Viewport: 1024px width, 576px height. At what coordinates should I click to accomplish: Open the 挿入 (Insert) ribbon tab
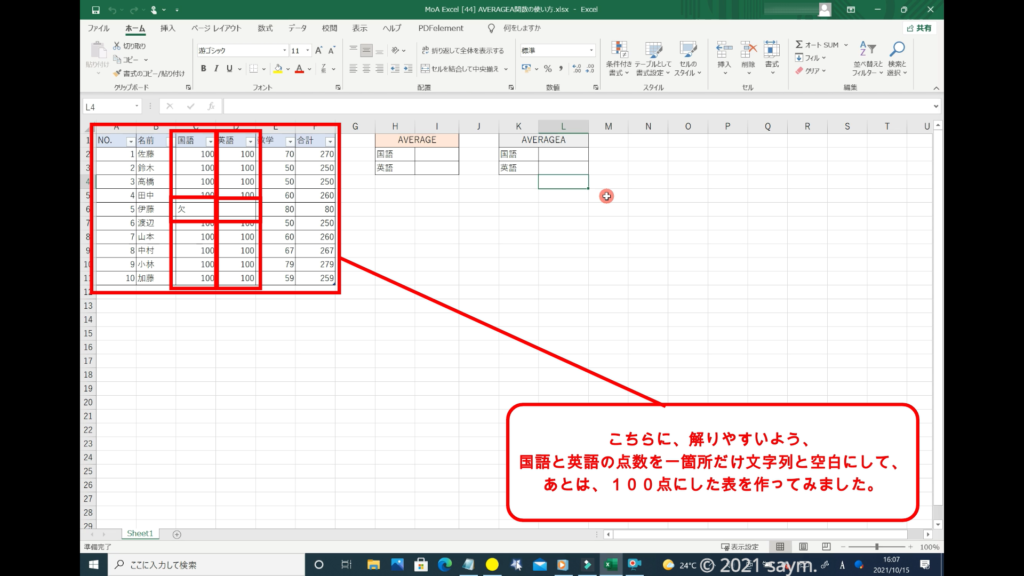168,29
